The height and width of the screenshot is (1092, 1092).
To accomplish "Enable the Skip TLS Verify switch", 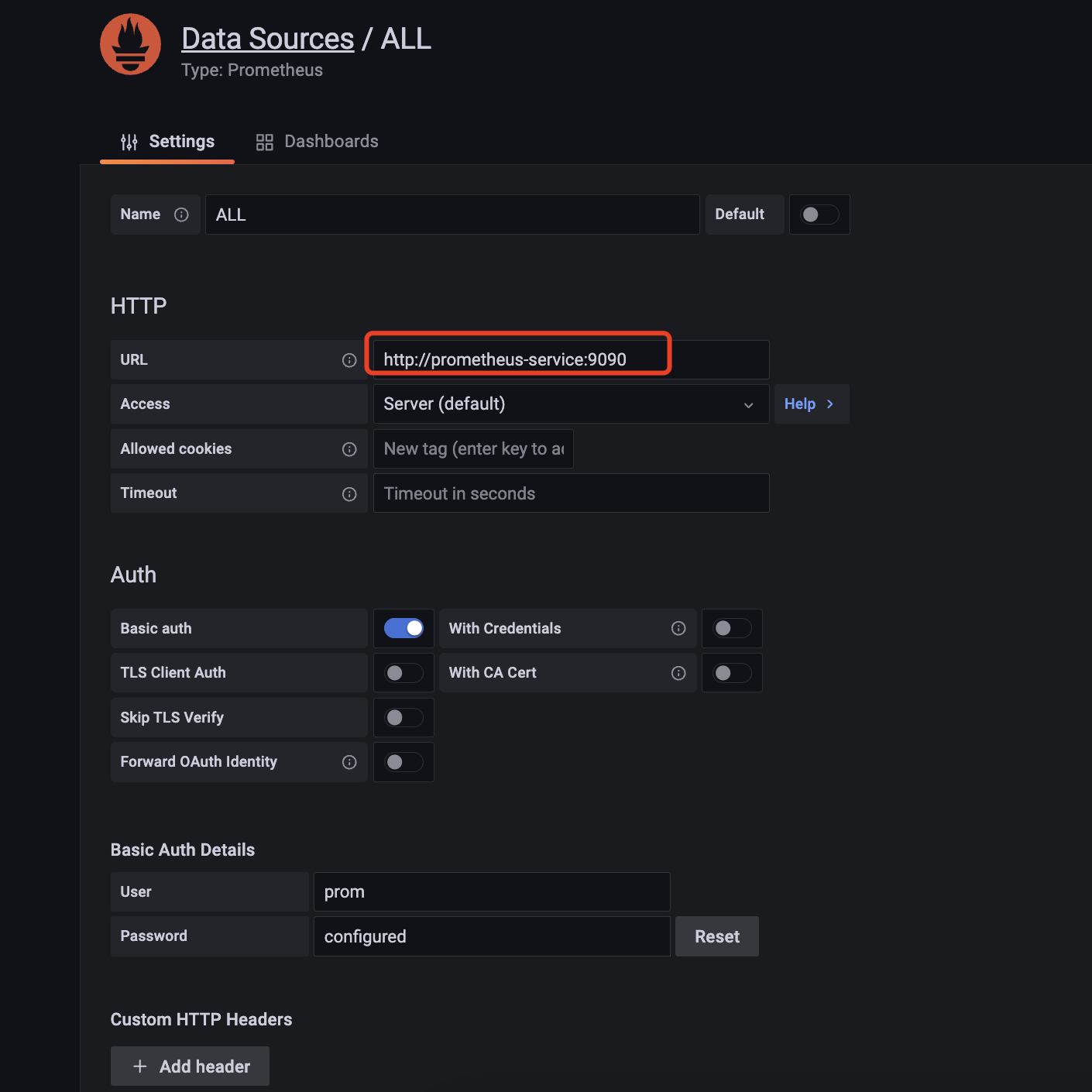I will [403, 718].
